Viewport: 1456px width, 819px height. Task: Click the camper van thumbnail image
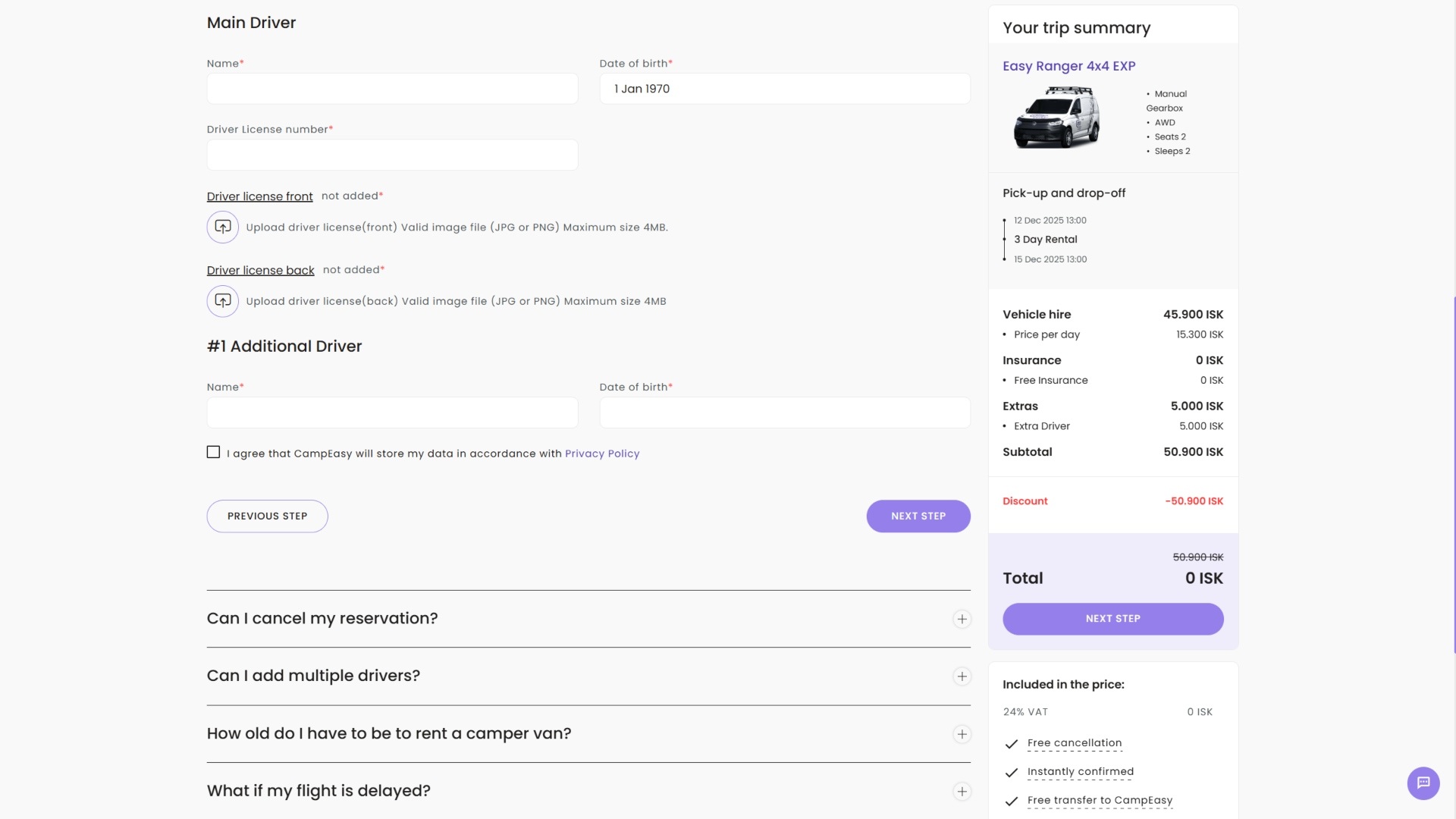click(x=1055, y=118)
